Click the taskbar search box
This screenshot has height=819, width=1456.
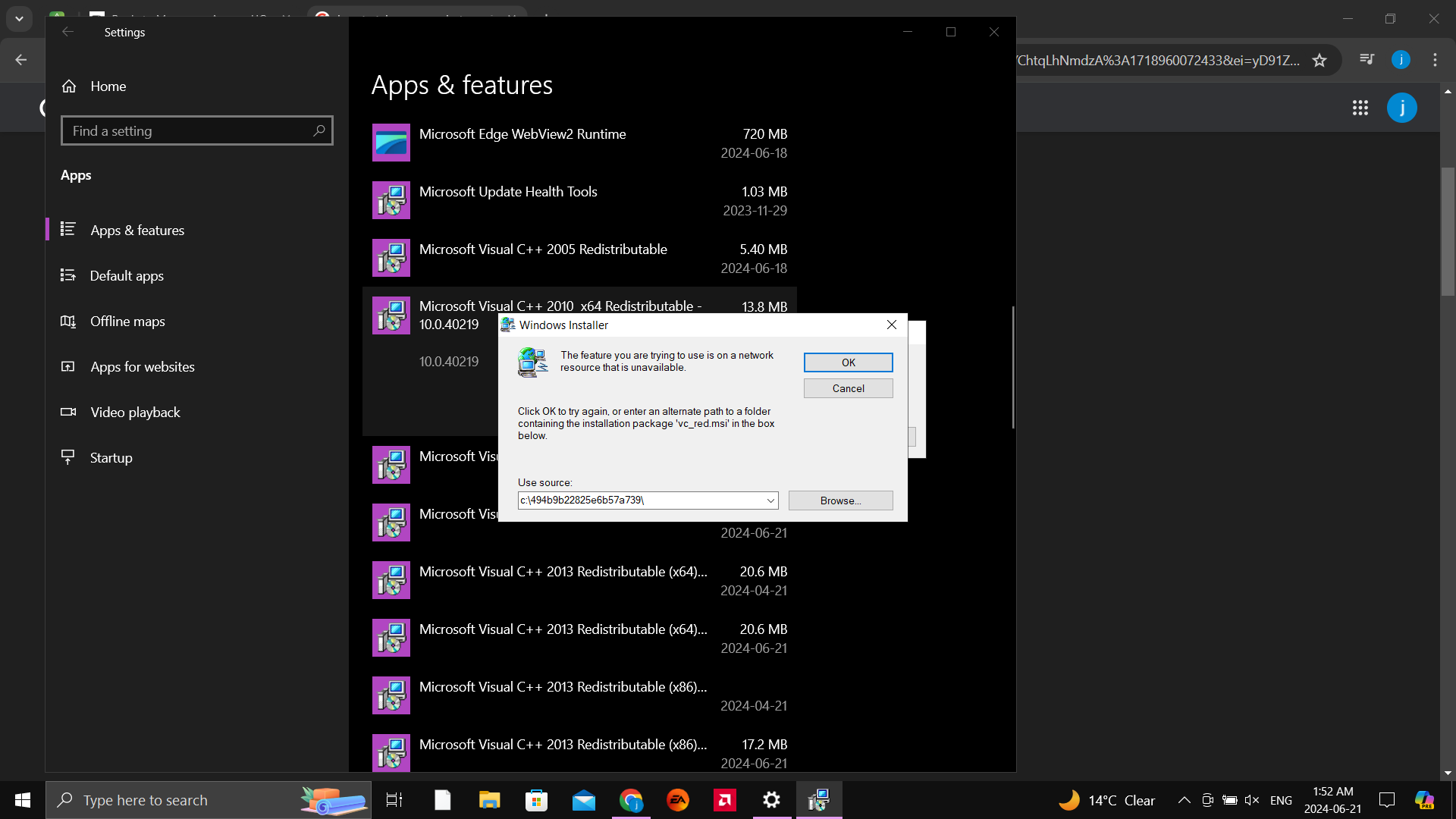pos(209,800)
